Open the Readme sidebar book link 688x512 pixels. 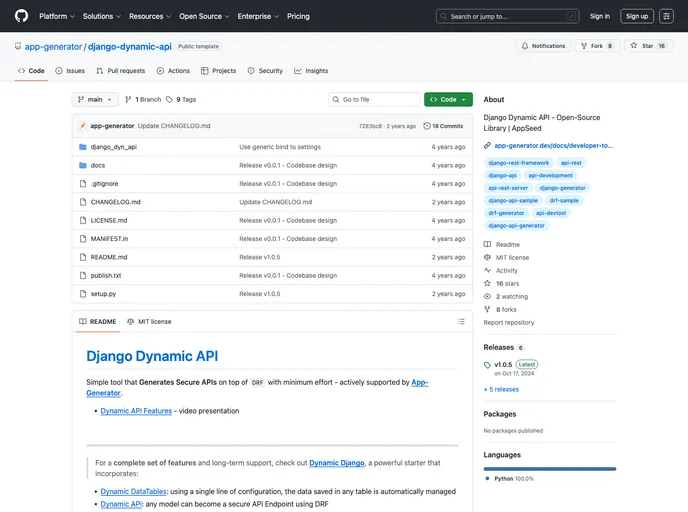click(502, 244)
